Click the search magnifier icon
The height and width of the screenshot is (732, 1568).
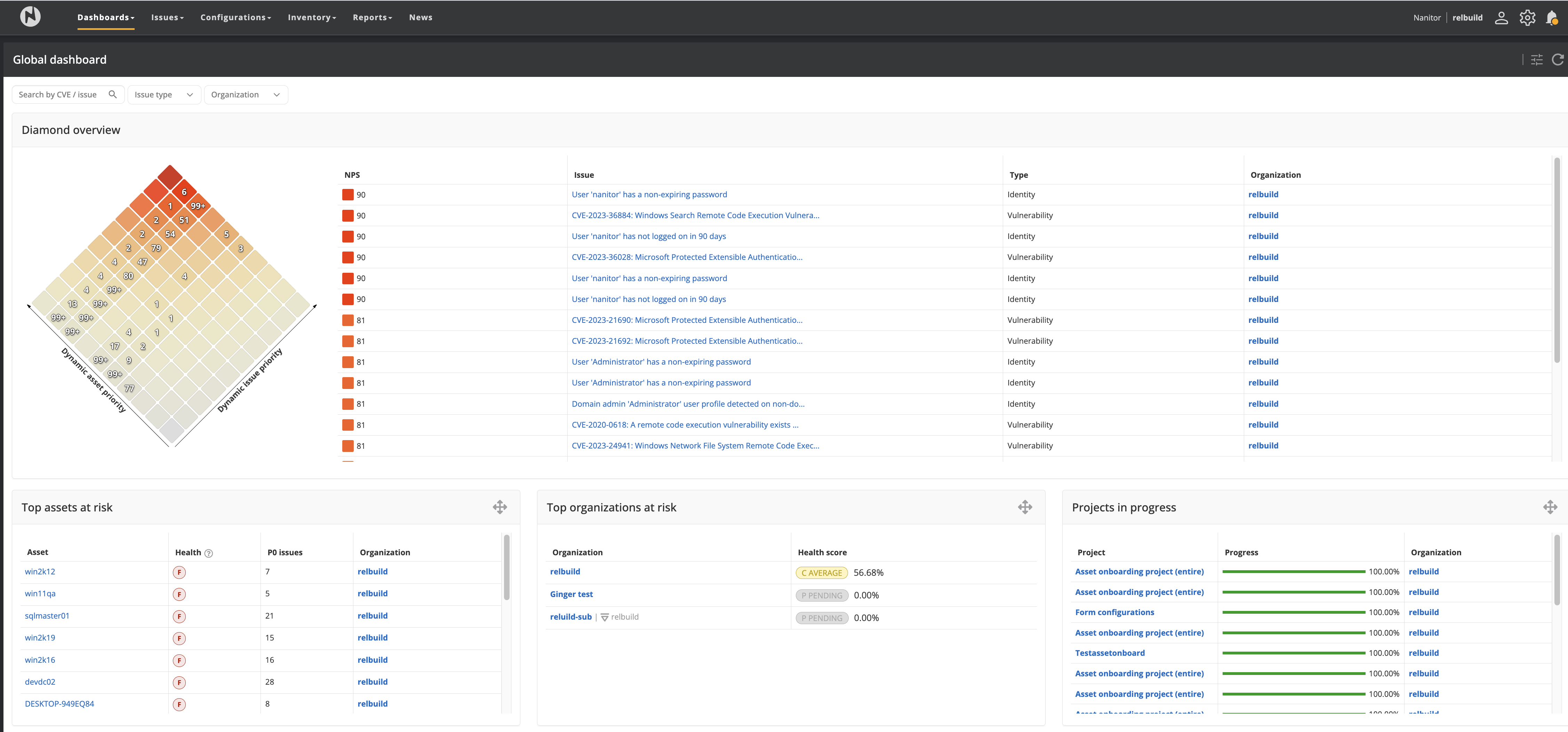click(x=113, y=94)
